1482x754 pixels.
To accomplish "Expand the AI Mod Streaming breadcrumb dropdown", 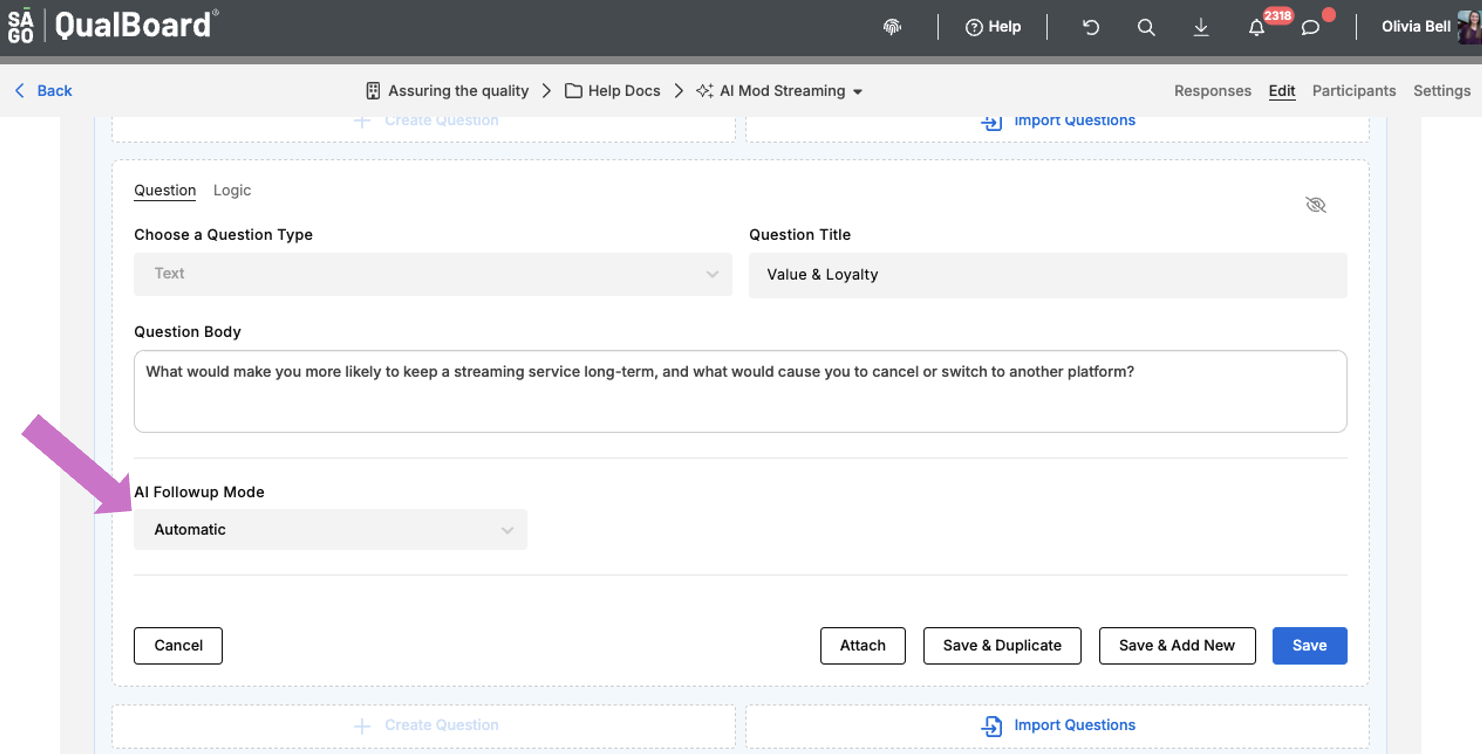I will coord(858,90).
